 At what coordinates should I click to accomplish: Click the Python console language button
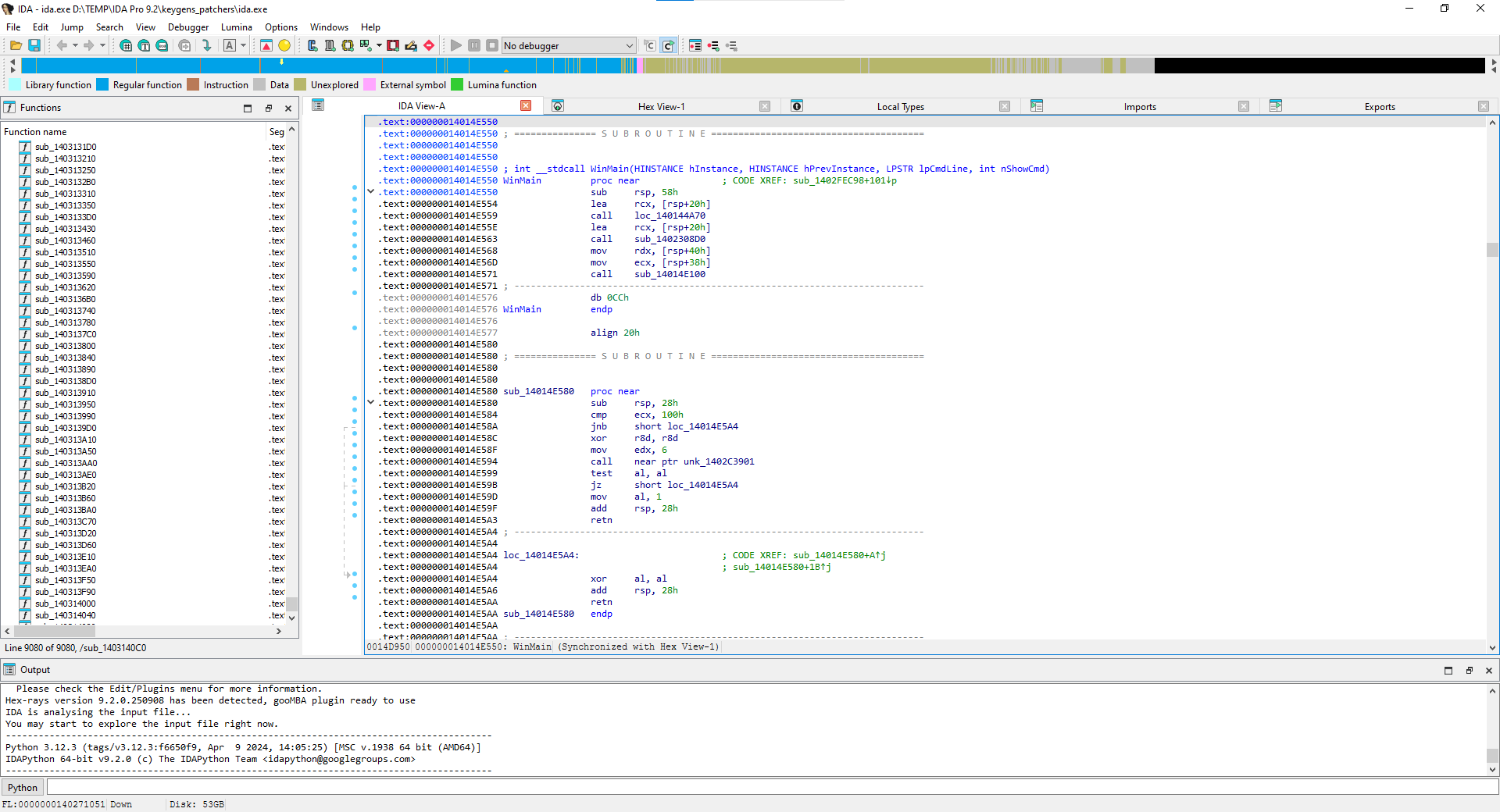(23, 788)
